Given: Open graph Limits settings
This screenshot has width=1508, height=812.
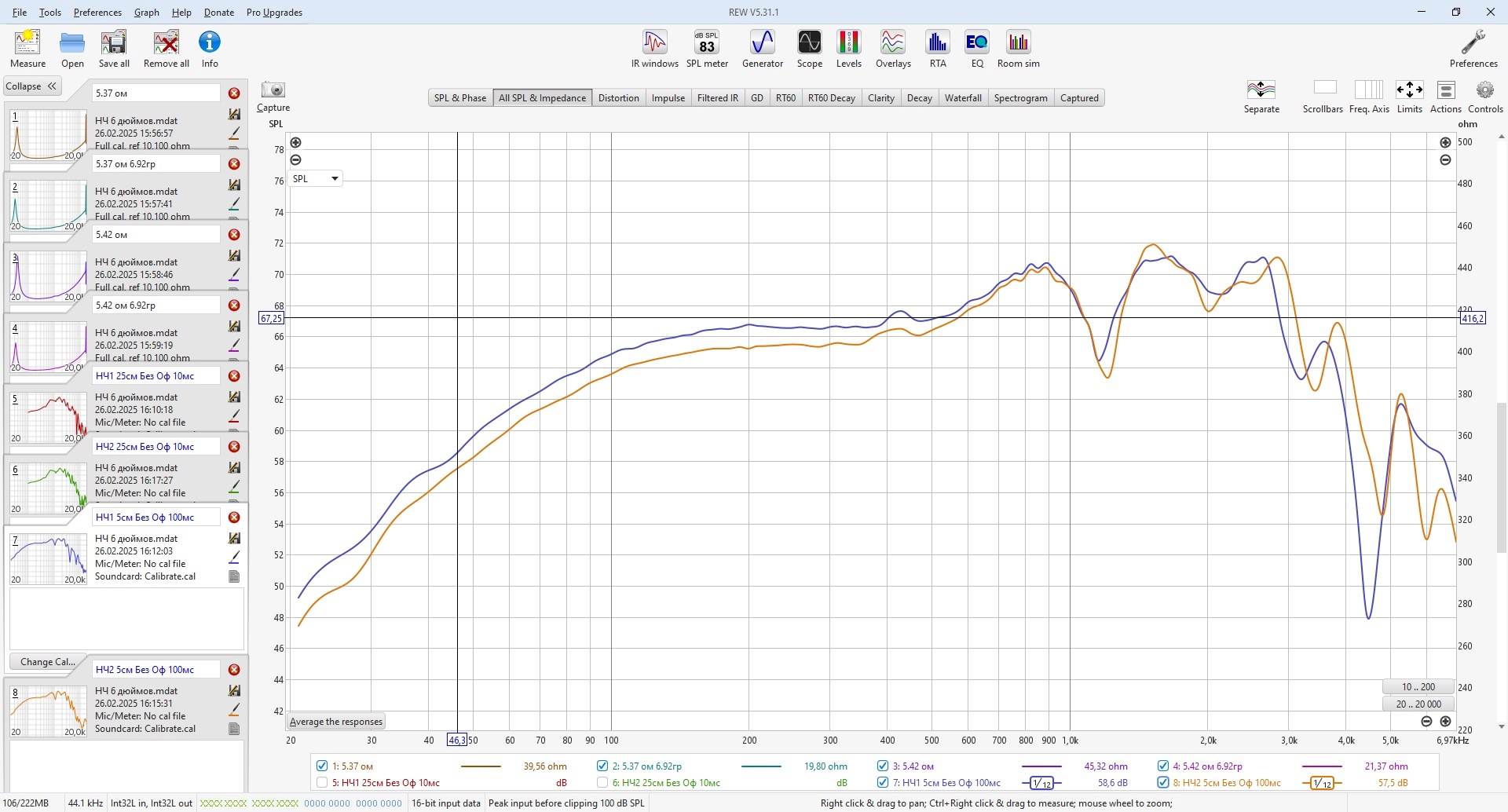Looking at the screenshot, I should [x=1410, y=97].
